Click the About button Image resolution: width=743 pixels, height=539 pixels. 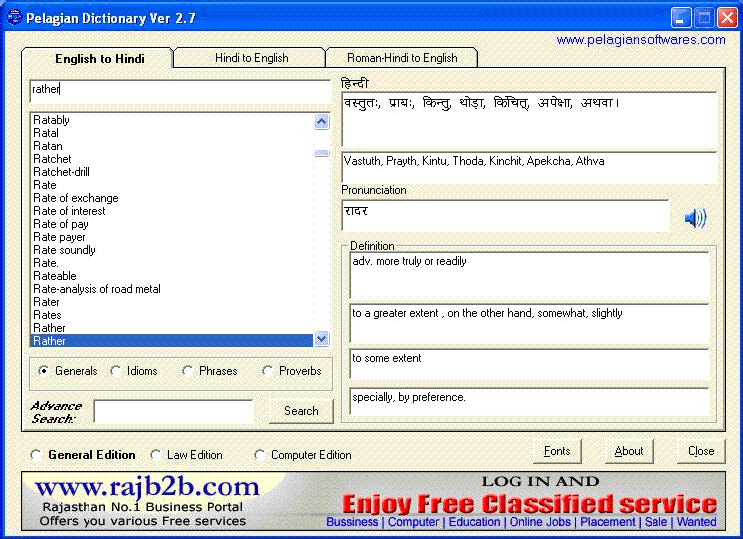(629, 451)
